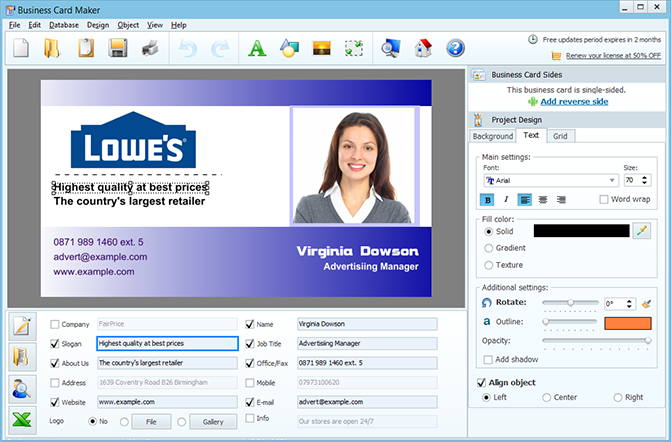Click the Opacity slider

[597, 341]
